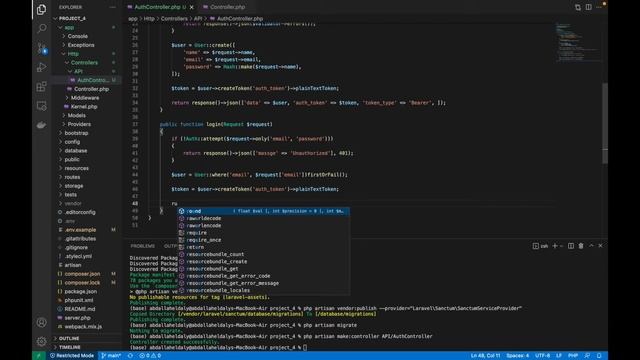Click Controllers in the breadcrumb path
The width and height of the screenshot is (640, 360).
174,19
